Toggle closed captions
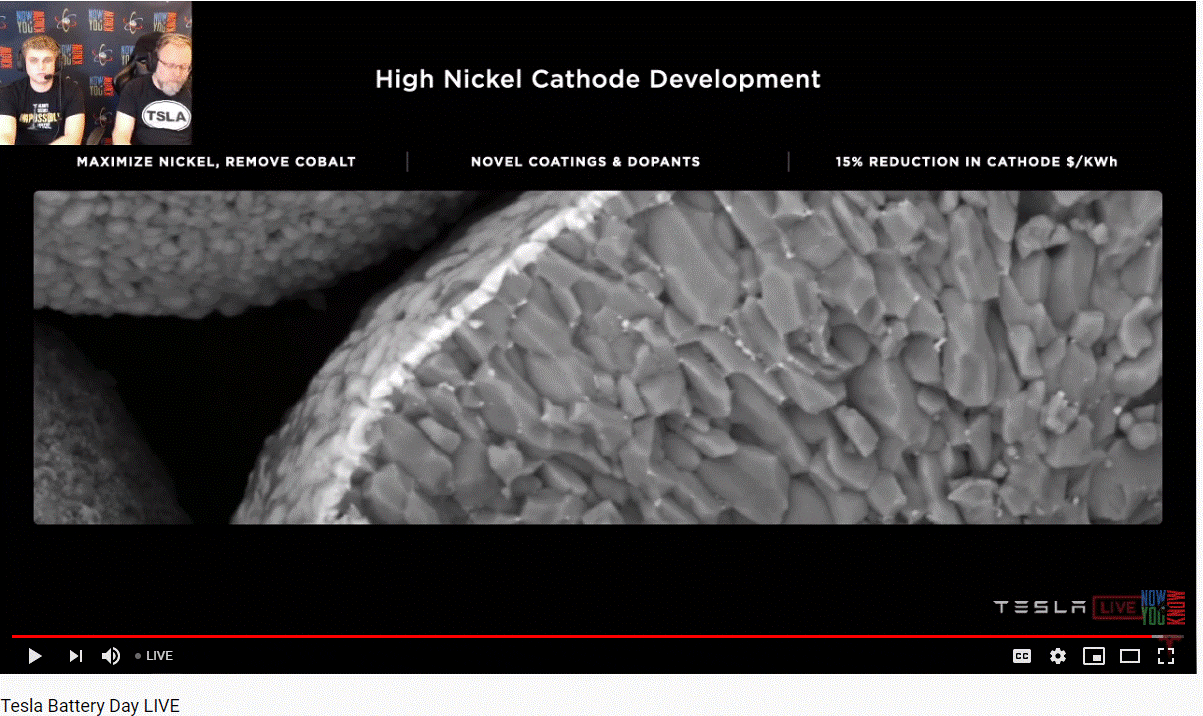Viewport: 1203px width, 716px height. [1022, 656]
